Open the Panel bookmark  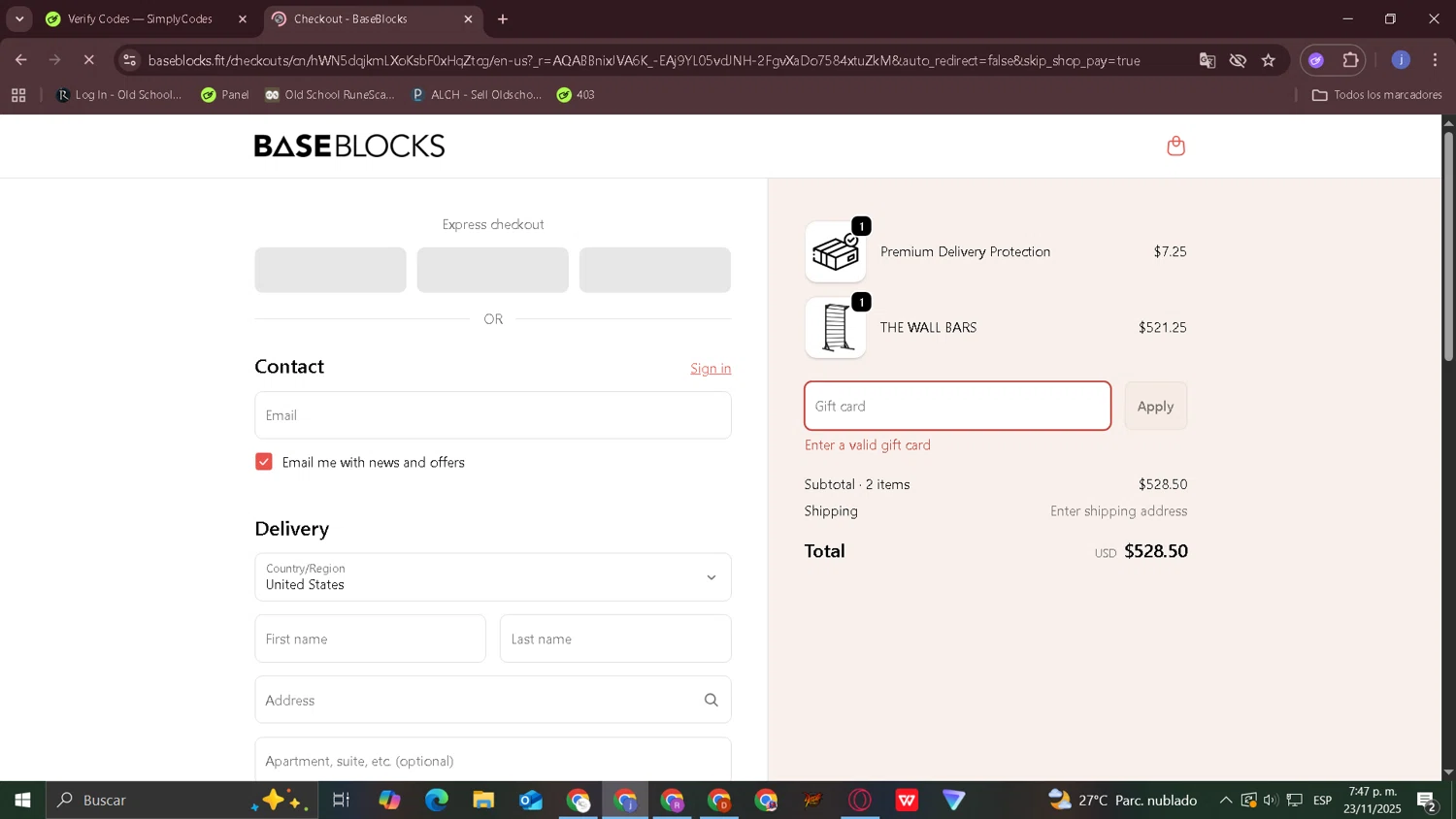click(x=225, y=95)
